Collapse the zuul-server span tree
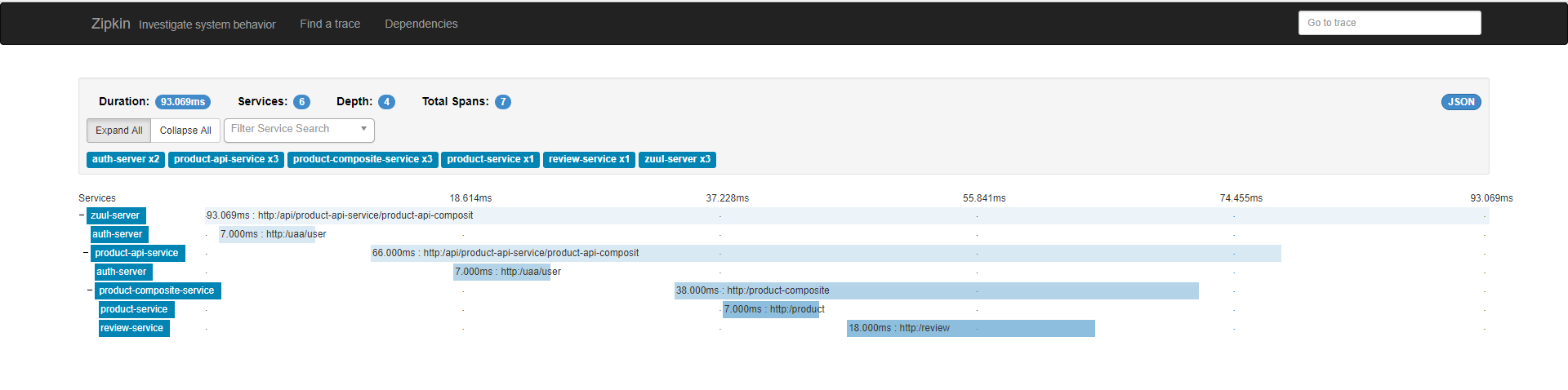Screen dimensions: 1568x390 [x=82, y=215]
